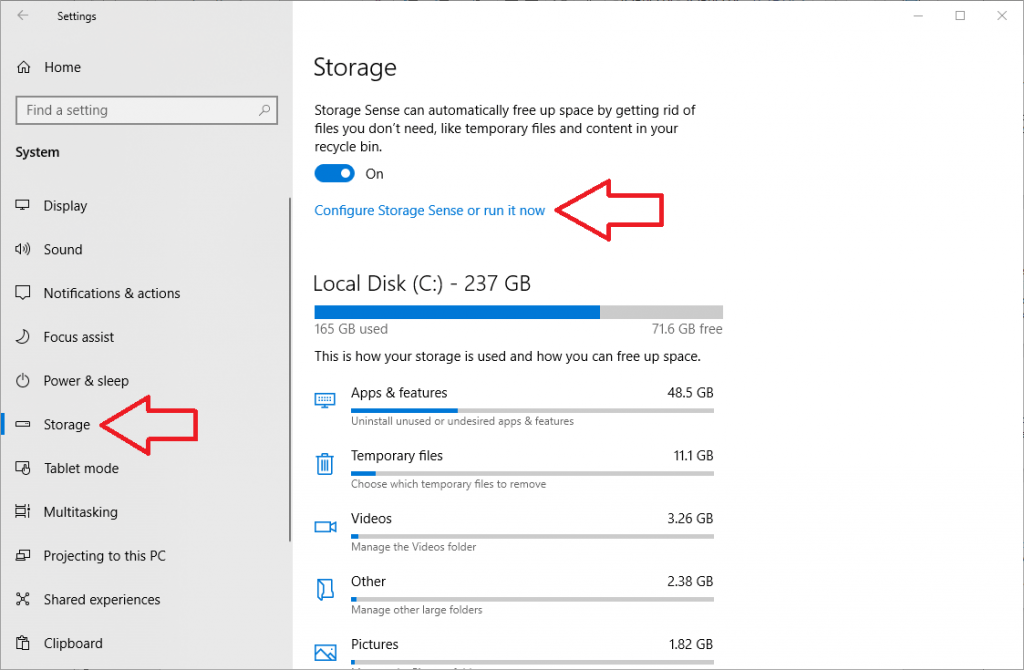The image size is (1024, 670).
Task: Click the Find a setting search box
Action: [x=146, y=110]
